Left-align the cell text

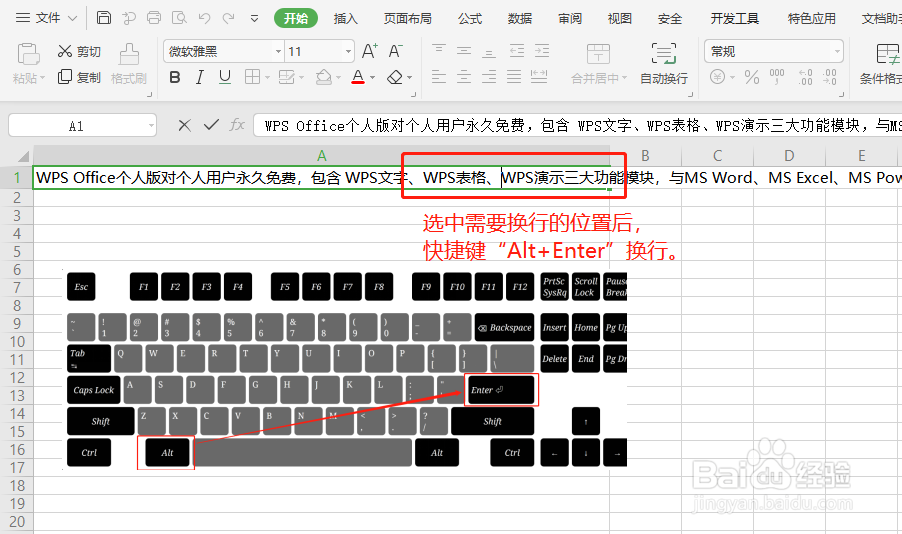click(439, 77)
